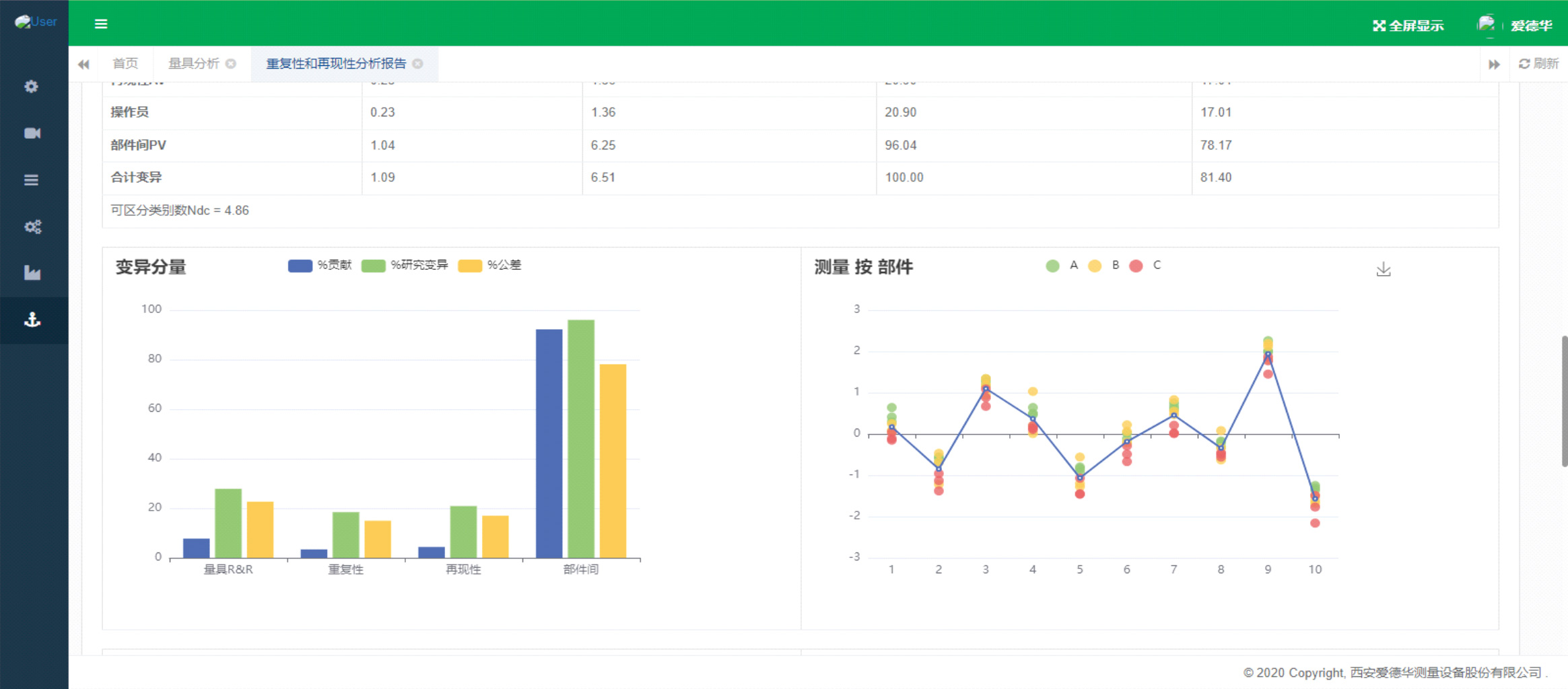Switch to the 首页 tab
Image resolution: width=1568 pixels, height=689 pixels.
(125, 64)
